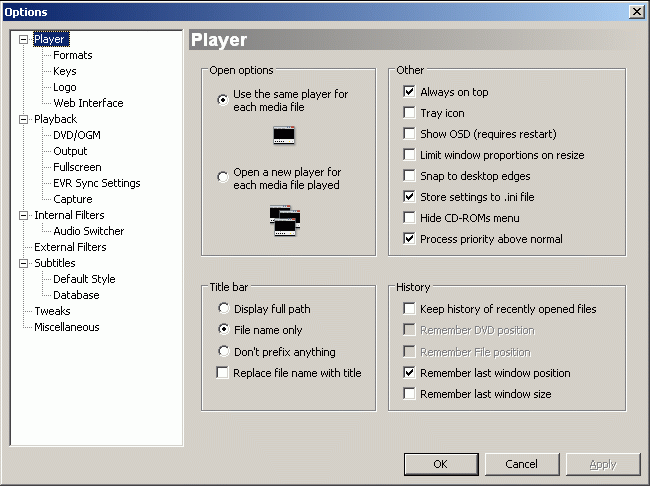650x486 pixels.
Task: Select Display full path radio button
Action: pyautogui.click(x=223, y=309)
